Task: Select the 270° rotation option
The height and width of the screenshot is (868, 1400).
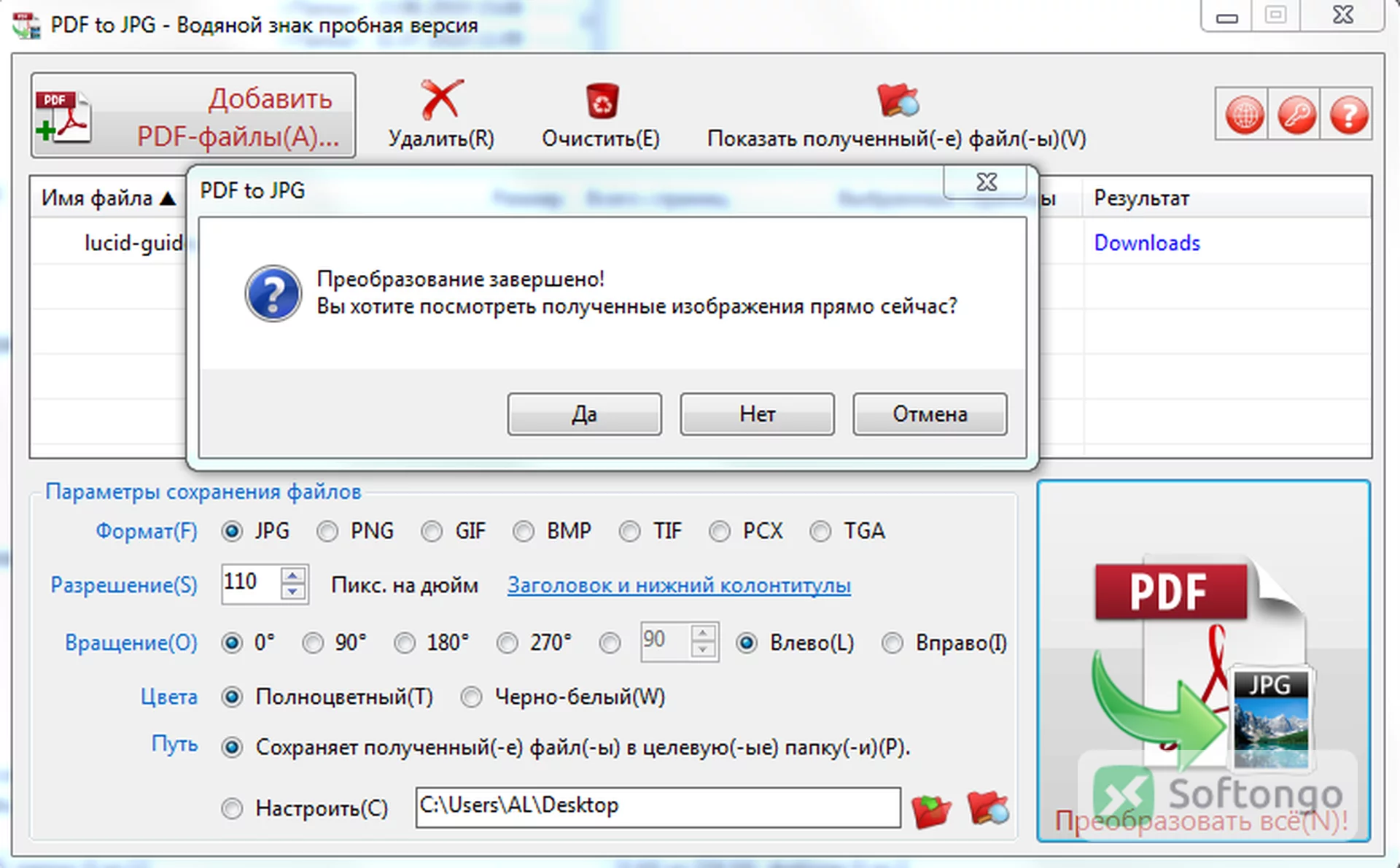Action: point(507,643)
